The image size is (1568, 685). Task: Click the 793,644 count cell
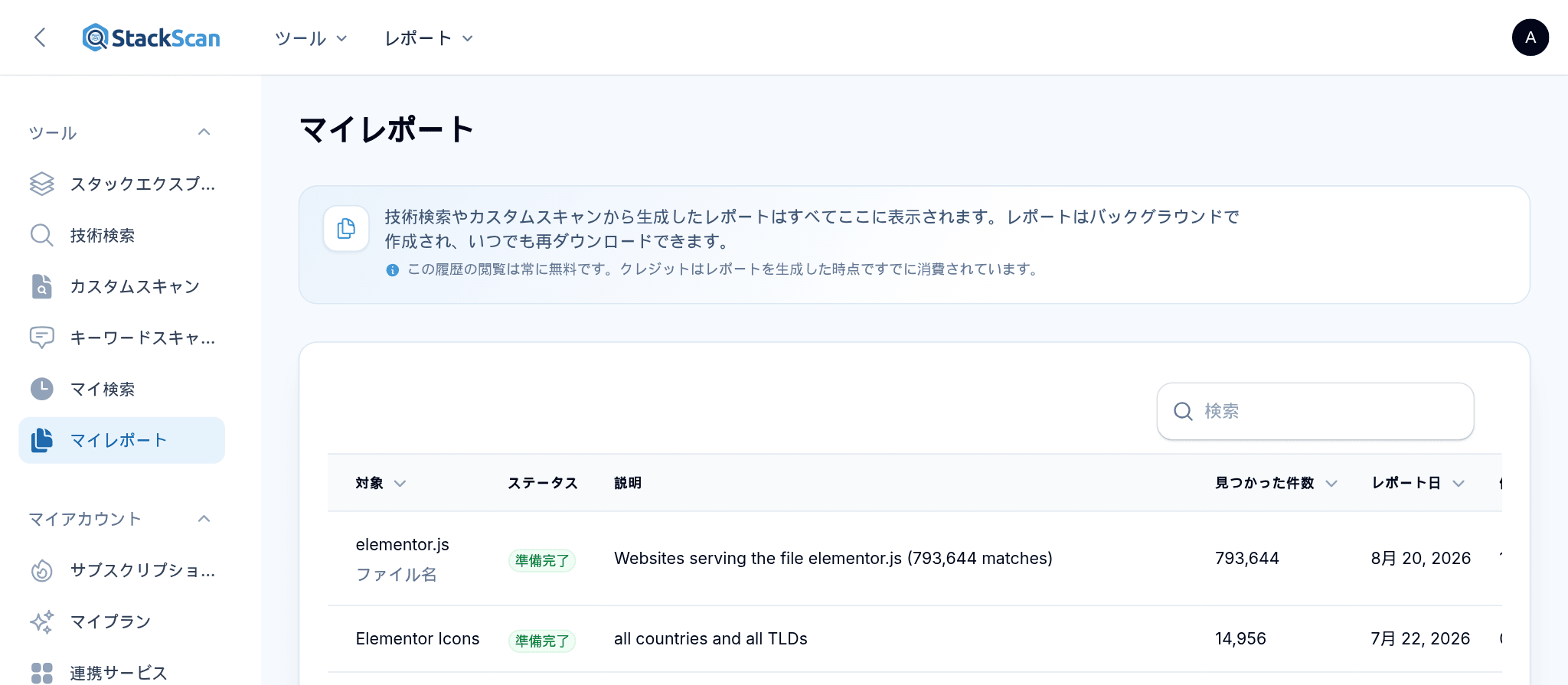click(1247, 558)
